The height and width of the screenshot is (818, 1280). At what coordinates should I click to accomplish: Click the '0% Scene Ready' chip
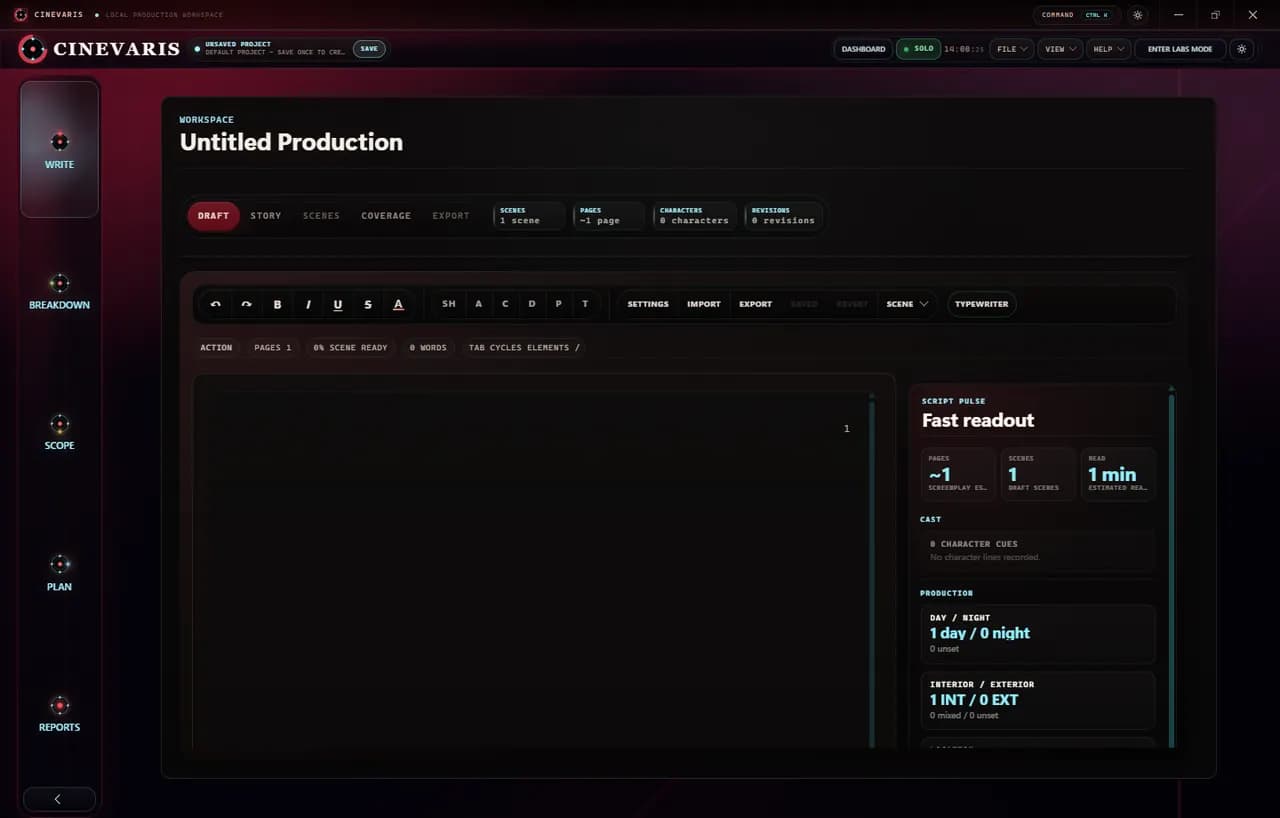tap(350, 348)
